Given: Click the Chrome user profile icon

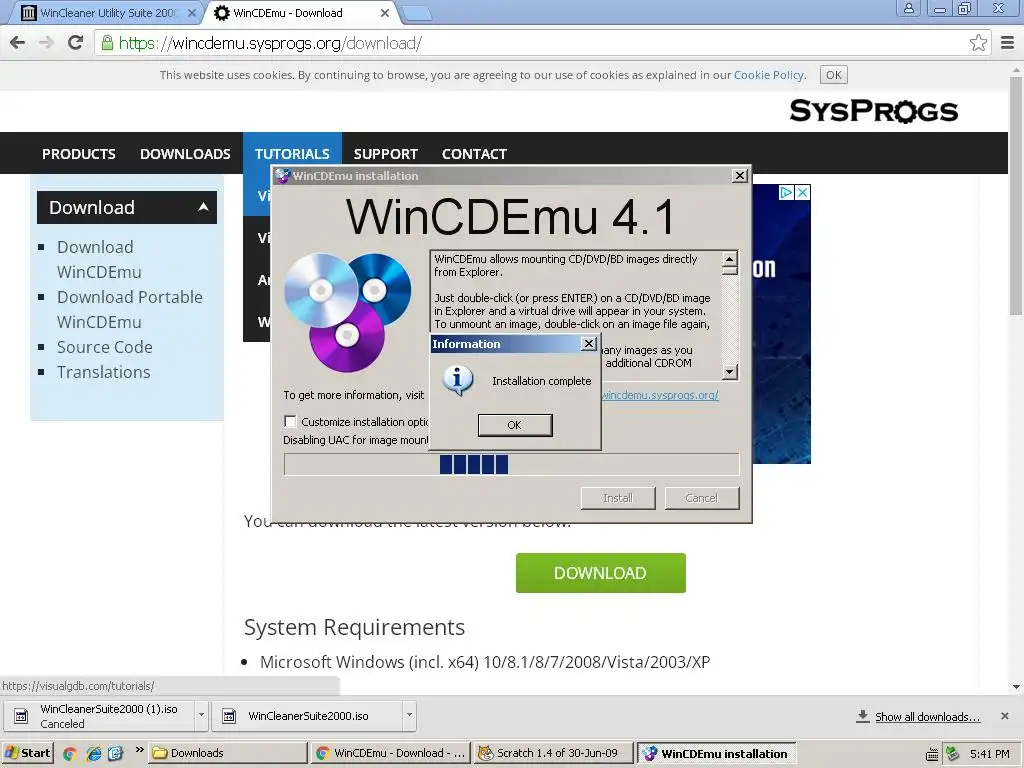Looking at the screenshot, I should point(908,8).
